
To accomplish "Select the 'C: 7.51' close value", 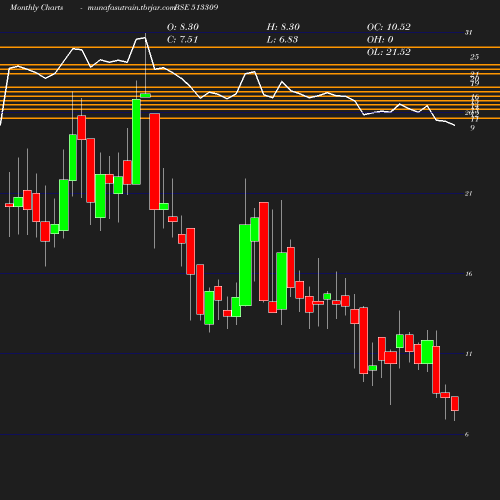I will click(x=182, y=40).
